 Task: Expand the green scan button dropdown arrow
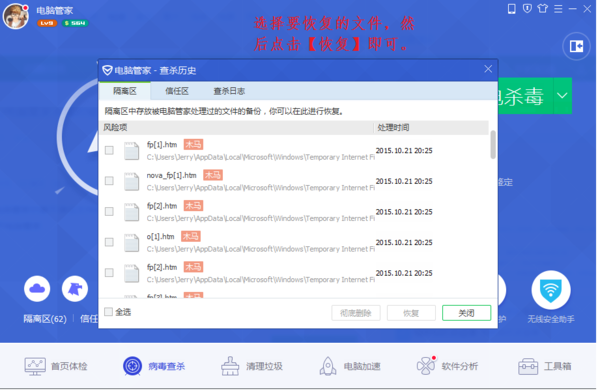pyautogui.click(x=562, y=96)
